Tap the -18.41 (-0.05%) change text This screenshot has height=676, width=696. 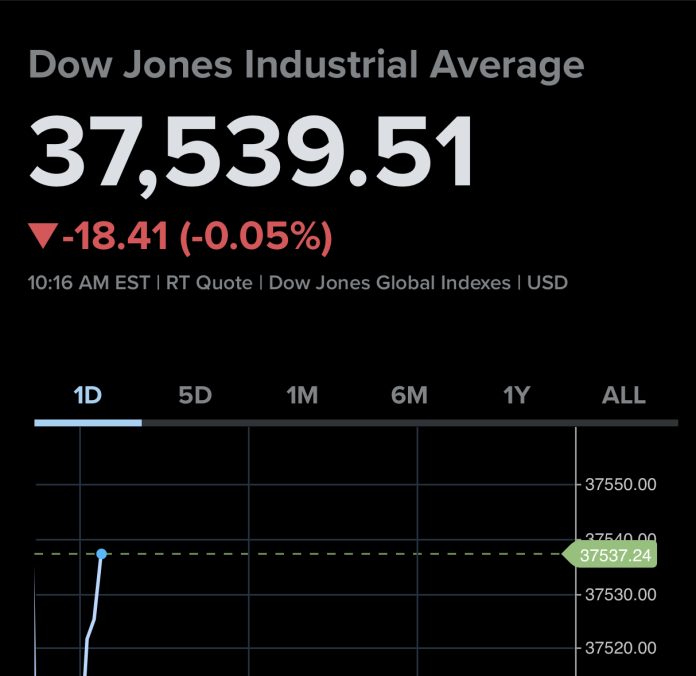click(x=196, y=237)
